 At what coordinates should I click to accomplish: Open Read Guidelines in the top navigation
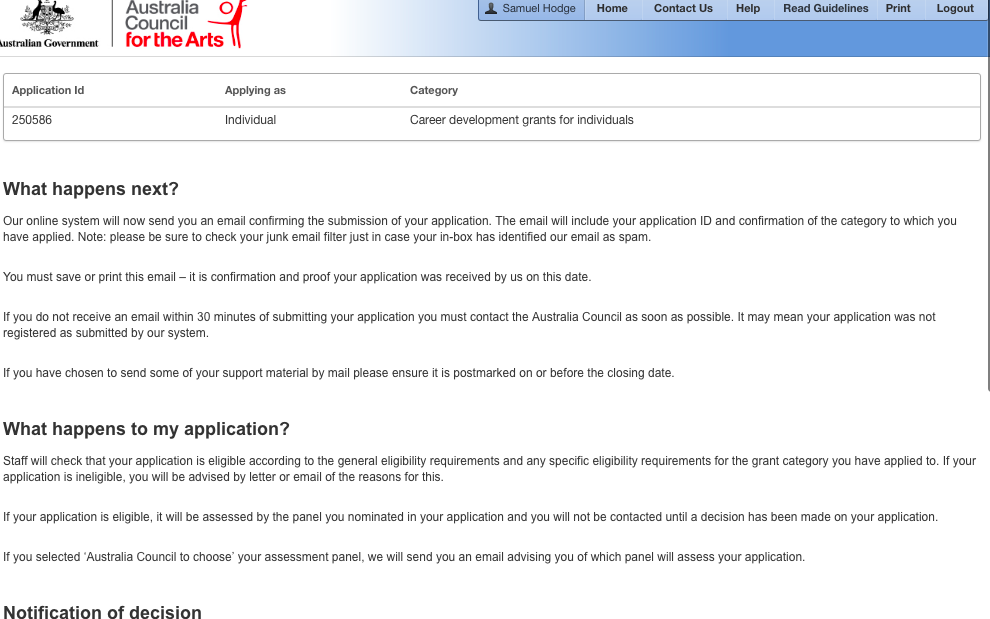(825, 8)
